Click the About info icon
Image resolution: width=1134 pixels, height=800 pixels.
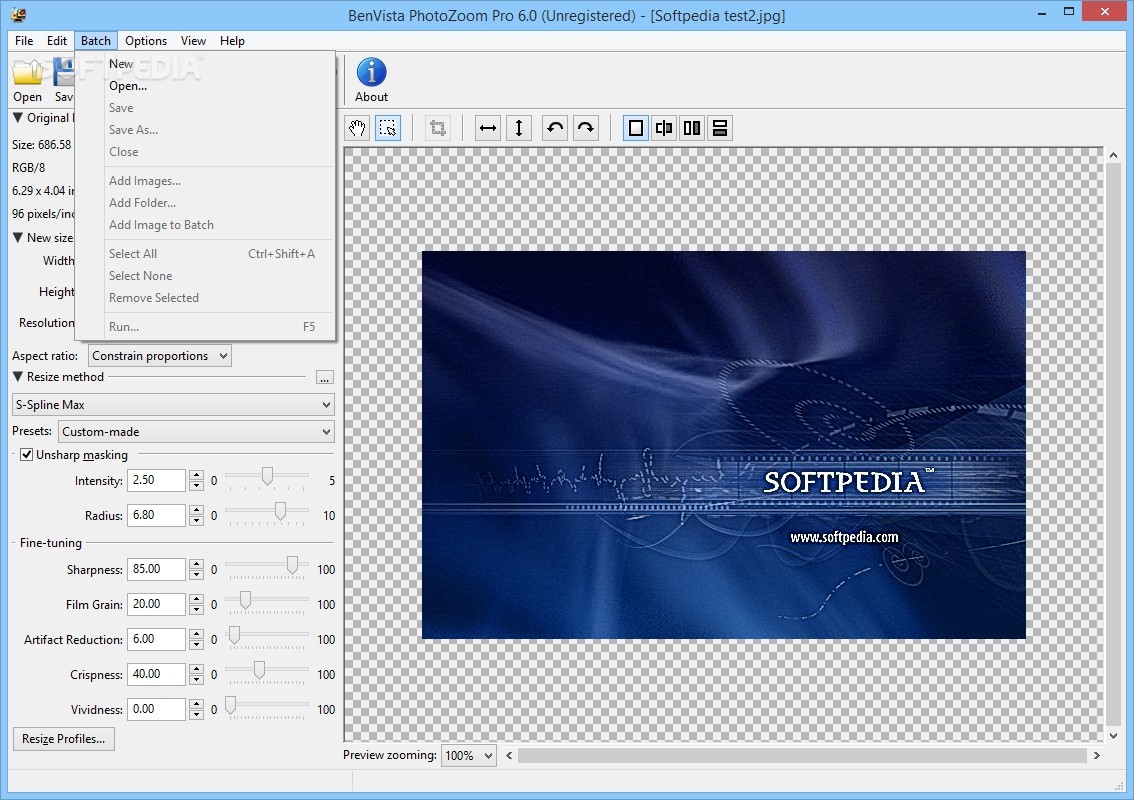point(371,72)
